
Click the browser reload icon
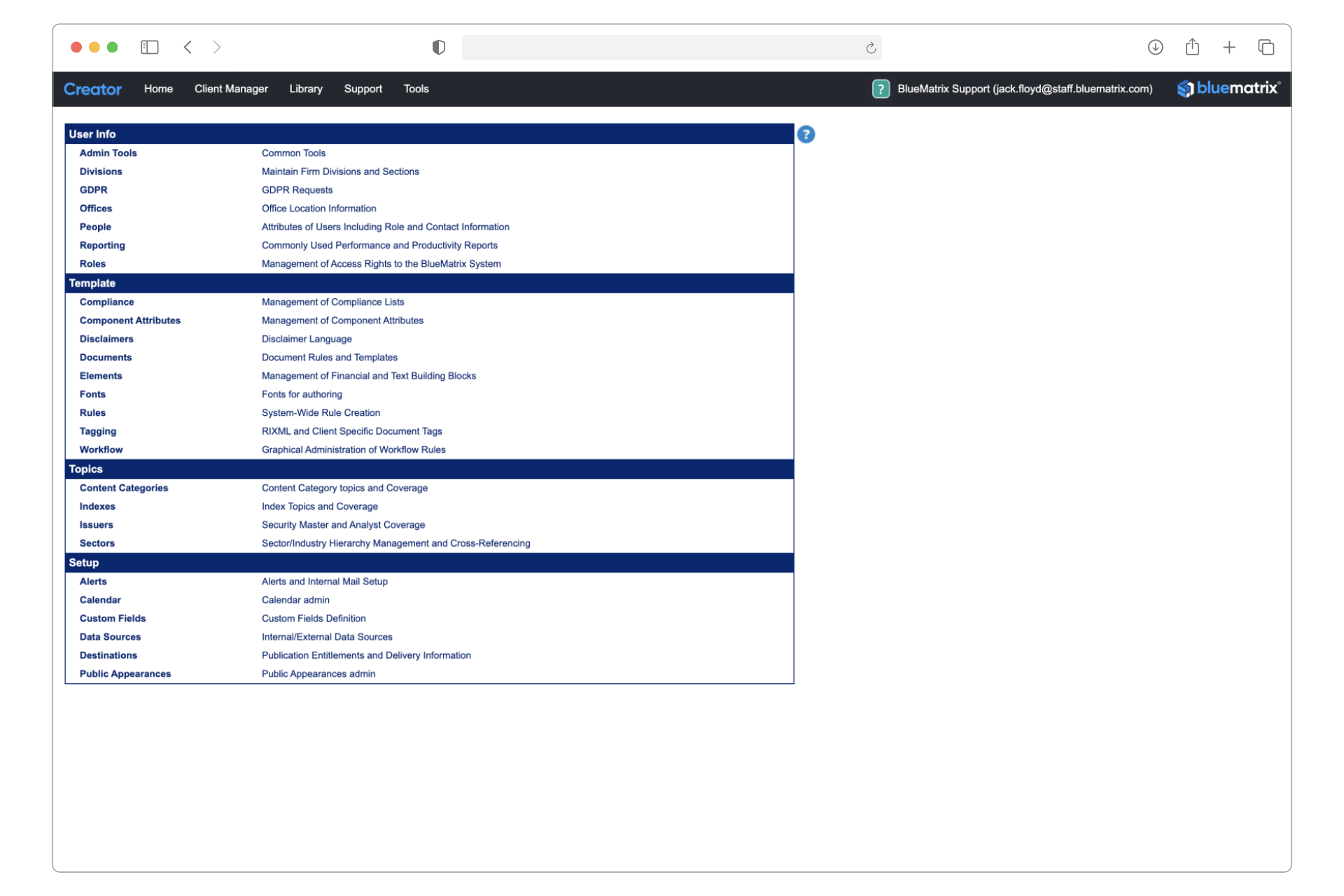point(870,47)
